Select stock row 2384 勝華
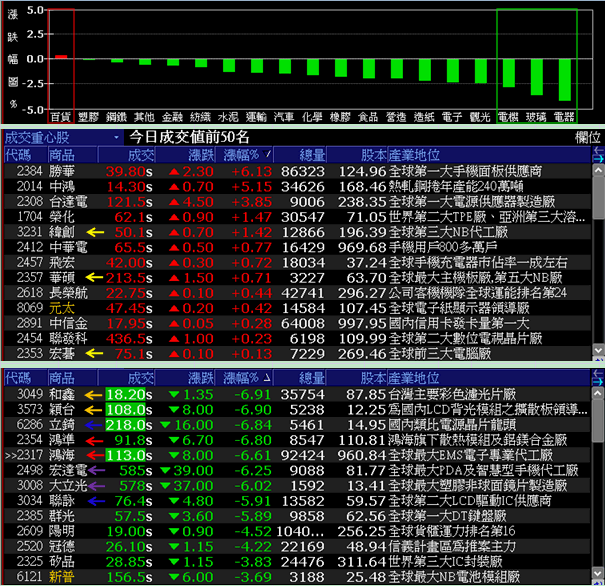The image size is (605, 586). pos(297,171)
